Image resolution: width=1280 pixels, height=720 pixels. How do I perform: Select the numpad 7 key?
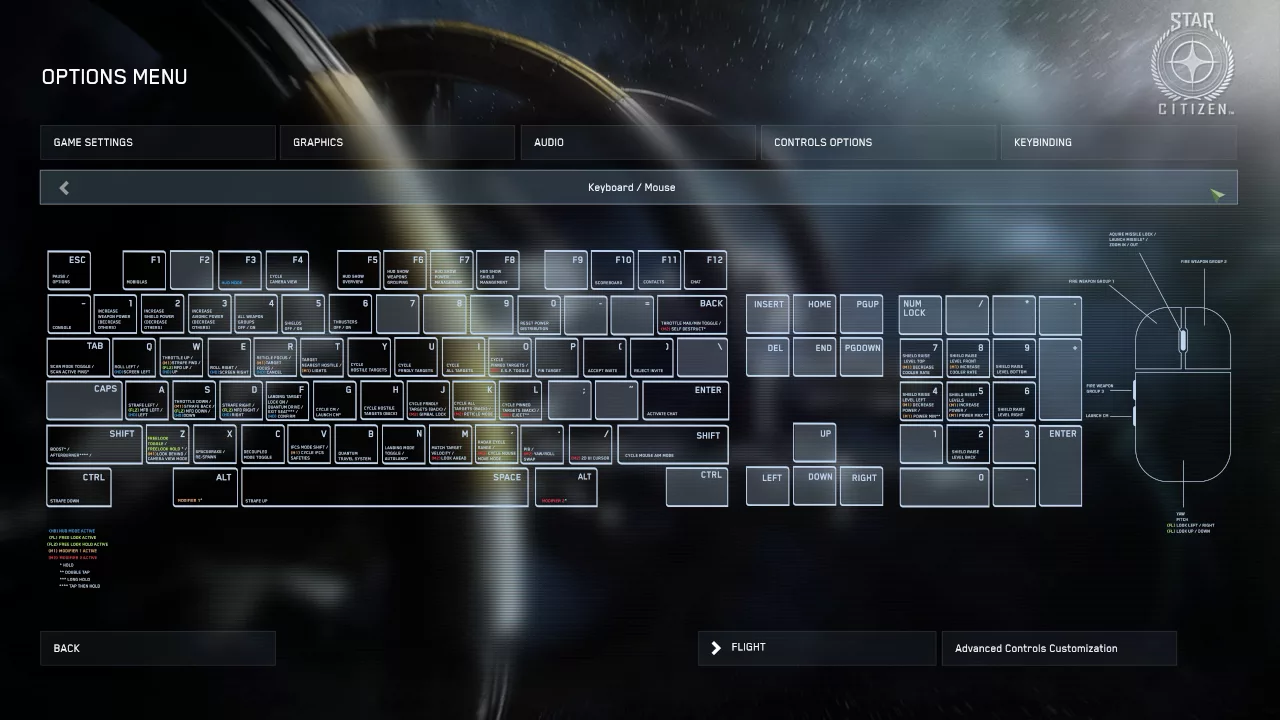[921, 357]
